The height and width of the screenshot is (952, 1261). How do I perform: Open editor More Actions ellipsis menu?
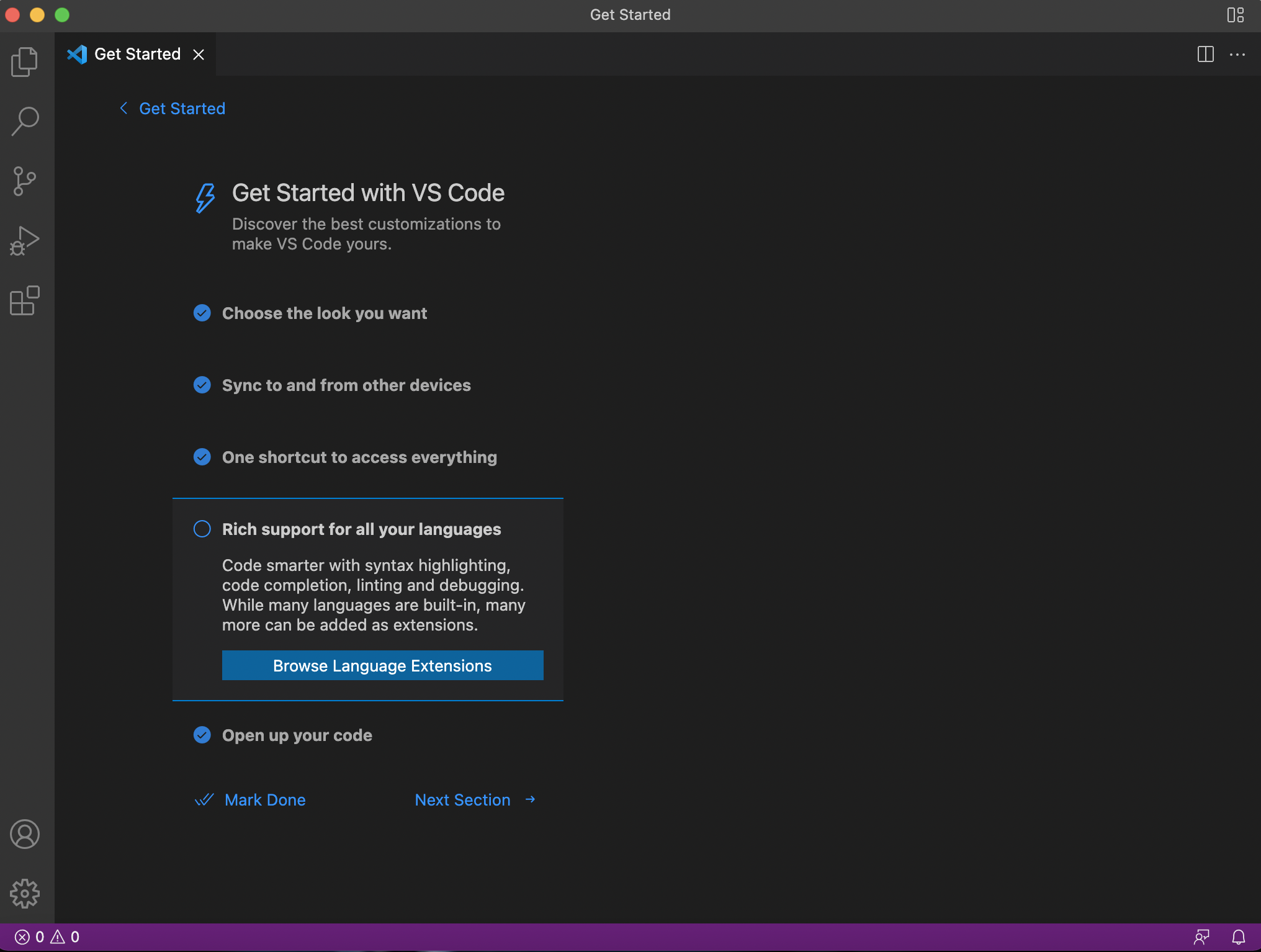point(1237,55)
